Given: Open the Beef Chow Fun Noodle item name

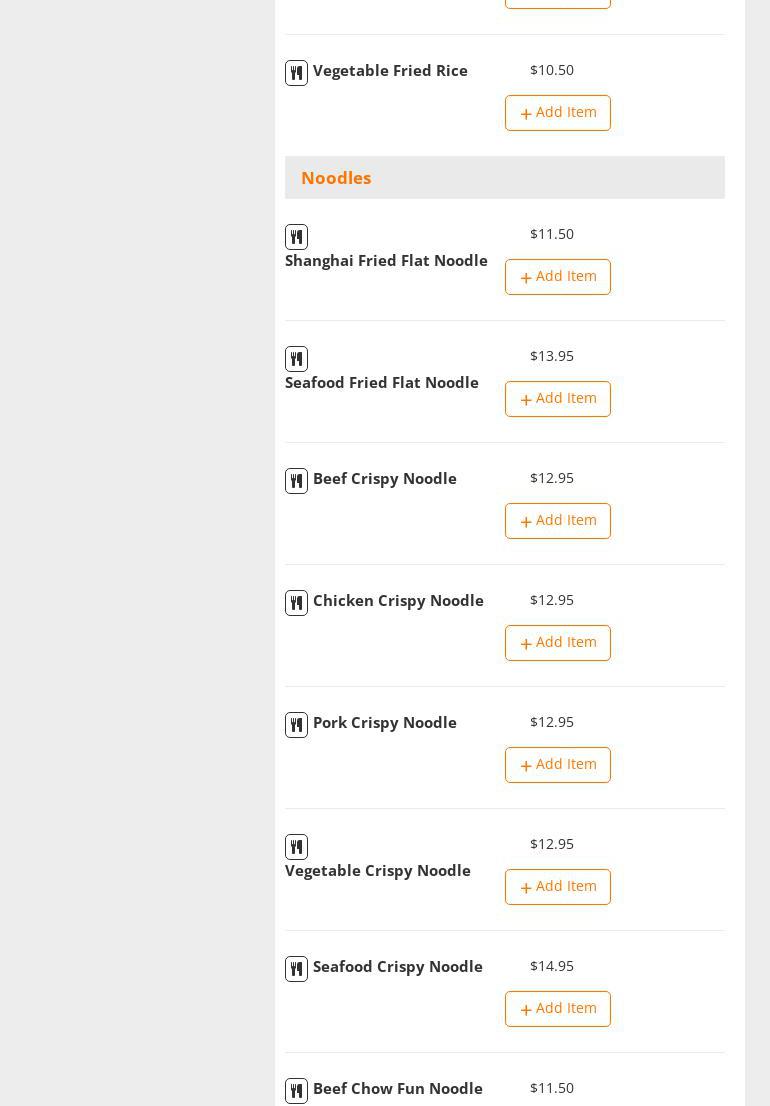Looking at the screenshot, I should pos(397,1089).
